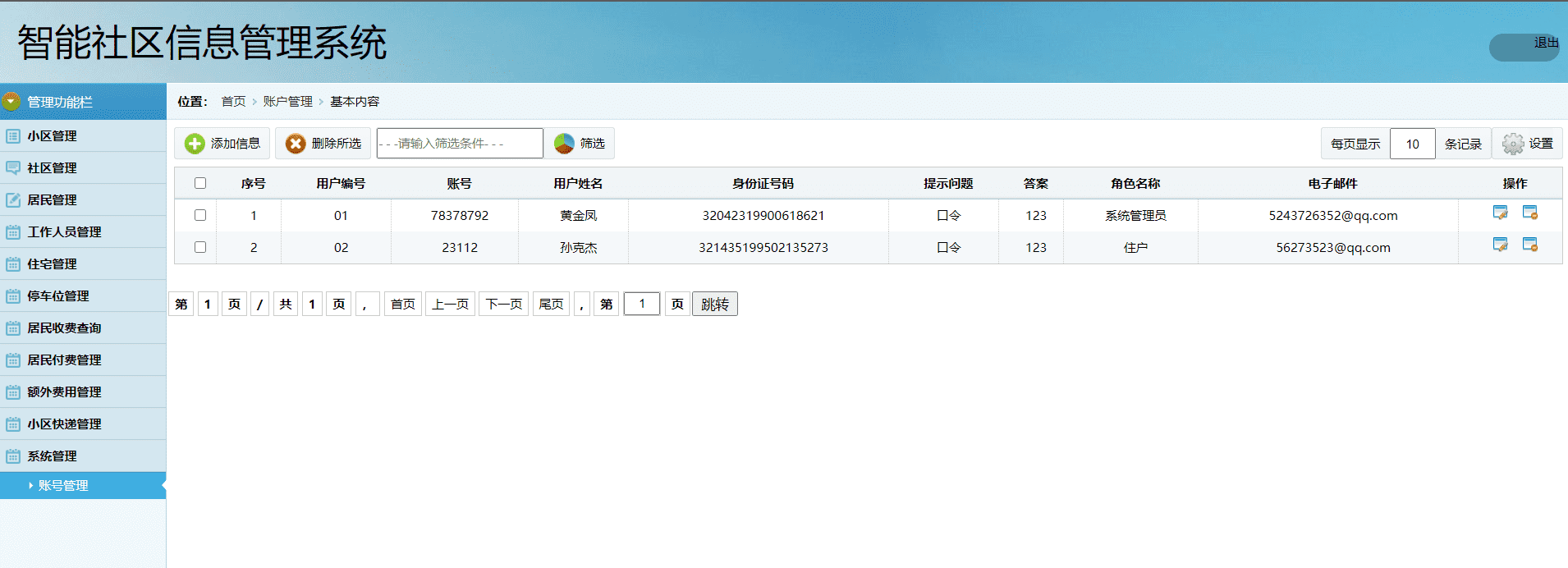Click the 管理功能栏 header shield icon
The image size is (1568, 568).
pos(11,102)
